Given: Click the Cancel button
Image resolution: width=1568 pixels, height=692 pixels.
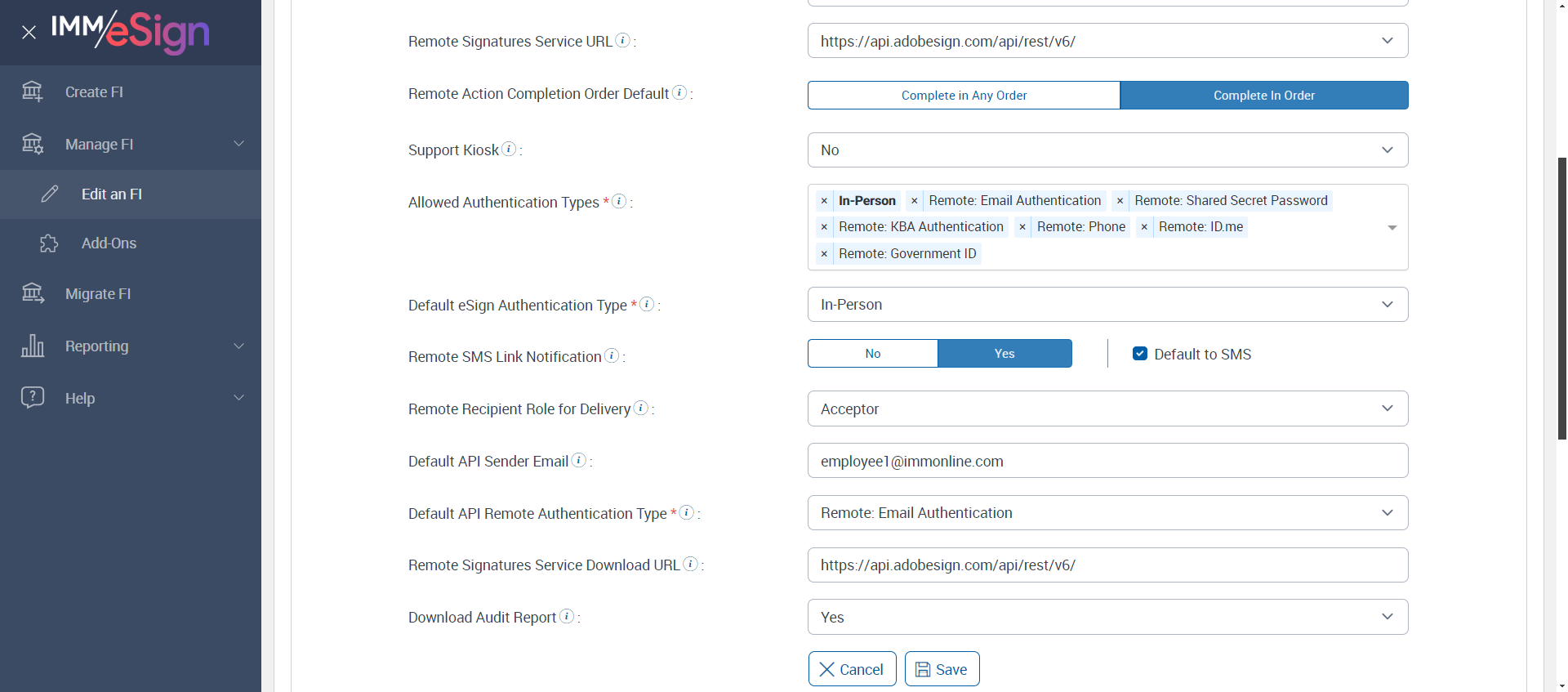Looking at the screenshot, I should pyautogui.click(x=852, y=669).
